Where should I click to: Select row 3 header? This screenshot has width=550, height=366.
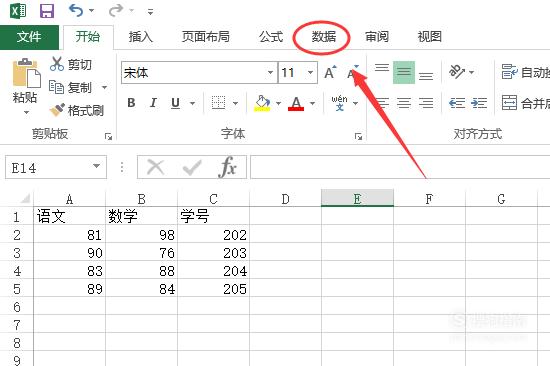pos(16,253)
